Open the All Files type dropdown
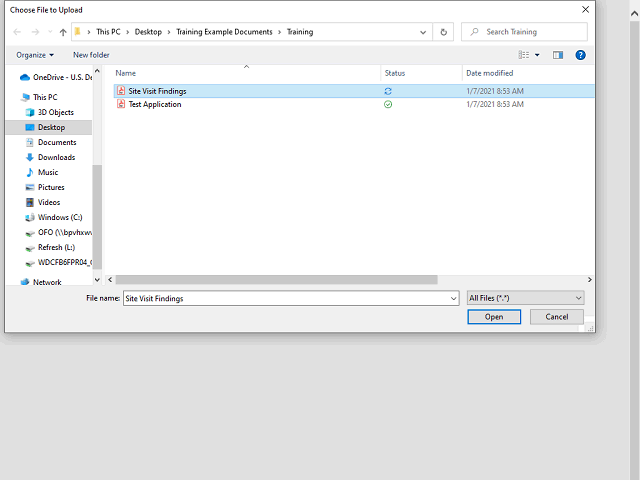Viewport: 640px width, 480px height. (x=525, y=298)
